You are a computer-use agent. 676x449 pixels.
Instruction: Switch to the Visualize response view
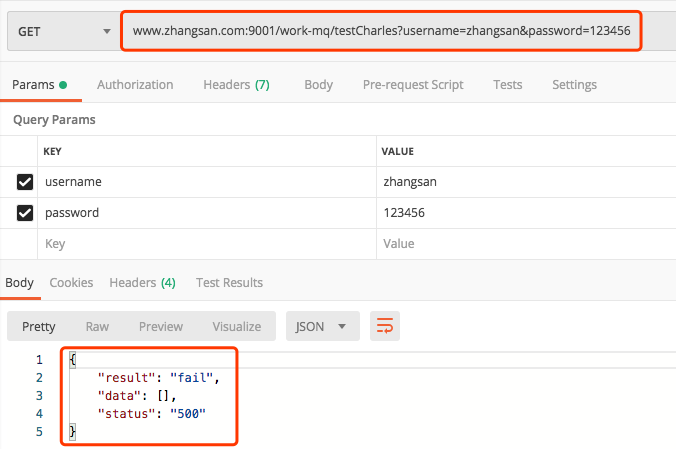pyautogui.click(x=237, y=327)
